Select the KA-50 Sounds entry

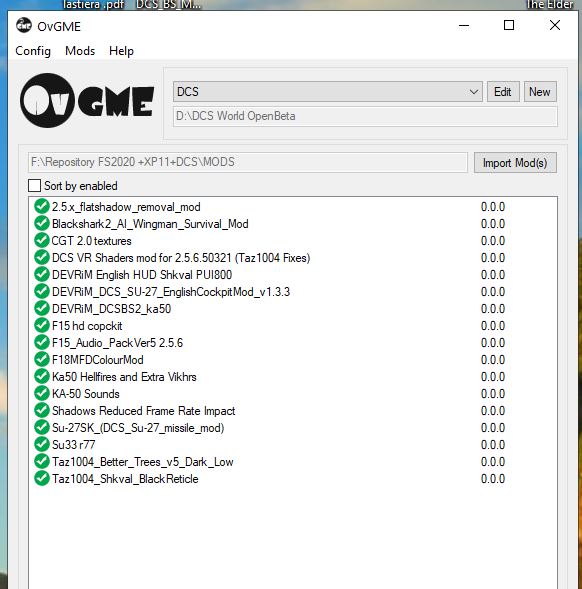86,394
